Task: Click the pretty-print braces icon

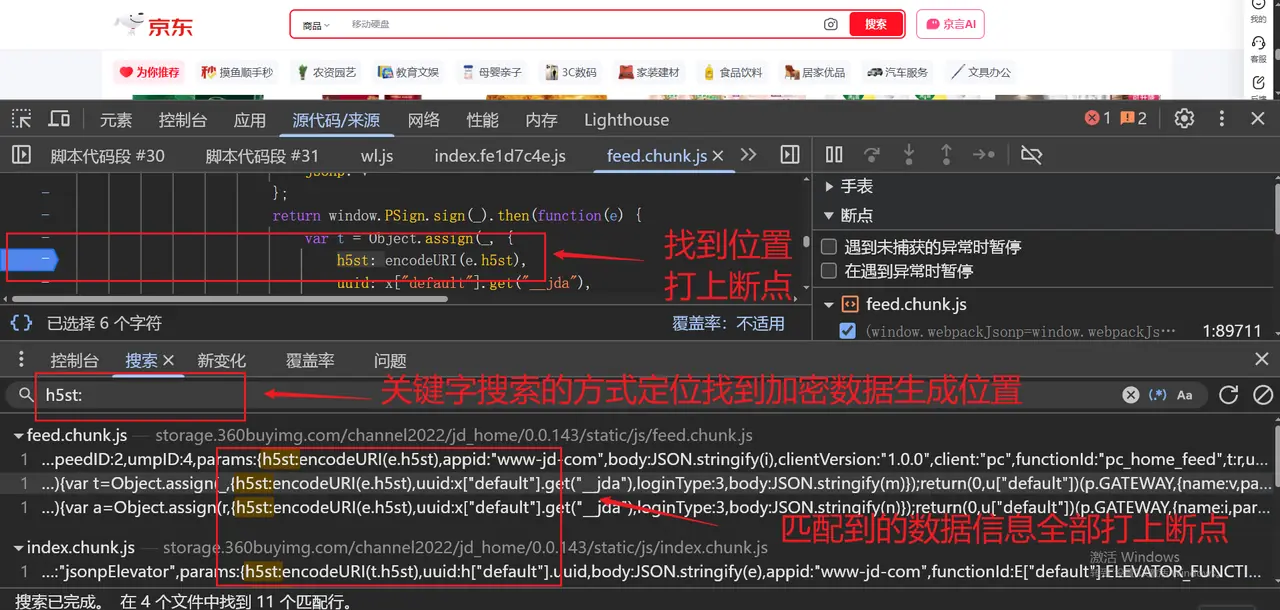Action: pyautogui.click(x=21, y=323)
